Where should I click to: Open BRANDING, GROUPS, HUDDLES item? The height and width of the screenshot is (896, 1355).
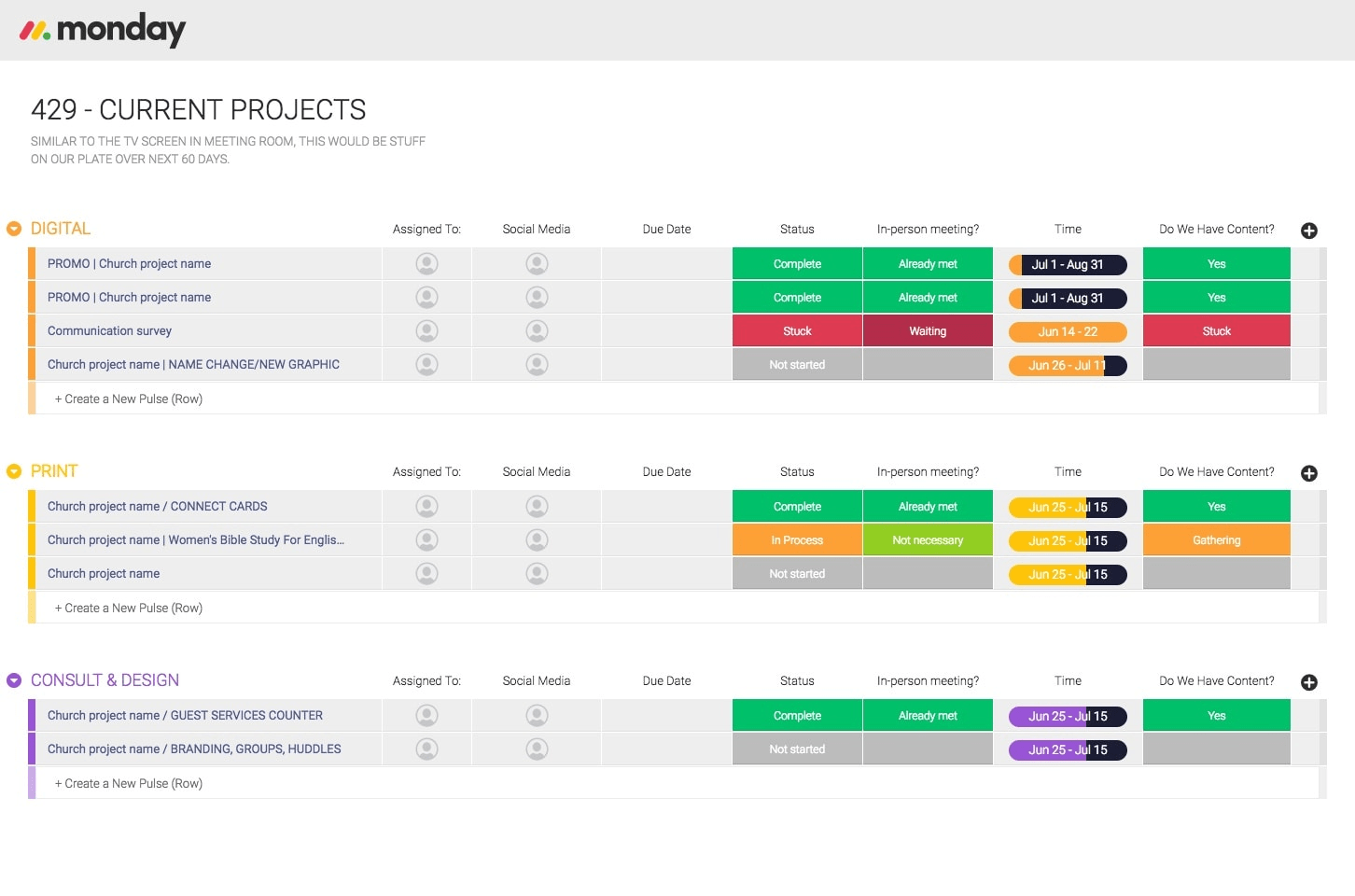pyautogui.click(x=194, y=749)
